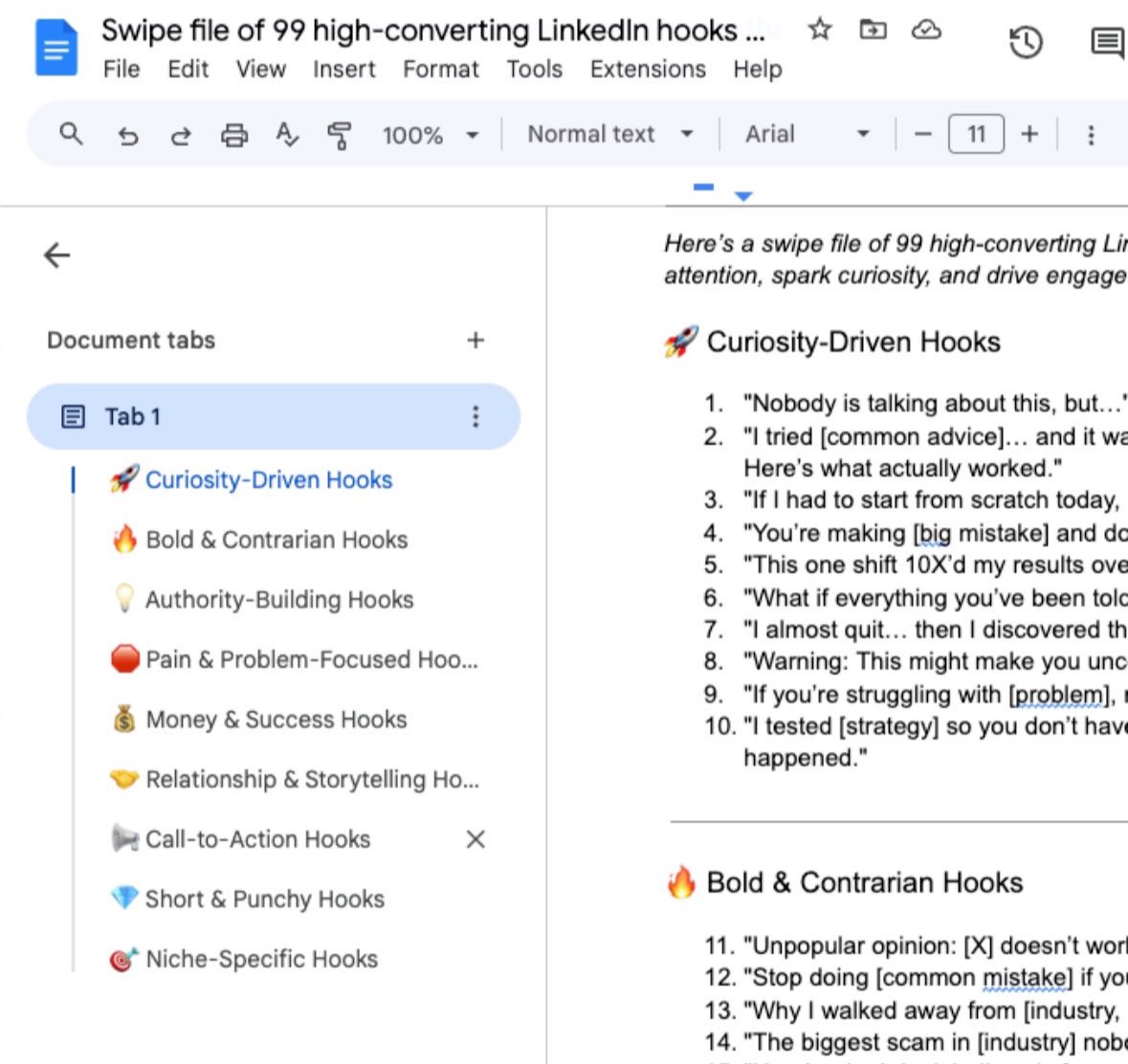Viewport: 1128px width, 1064px height.
Task: Jump to Bold & Contrarian Hooks in outline
Action: pyautogui.click(x=276, y=540)
